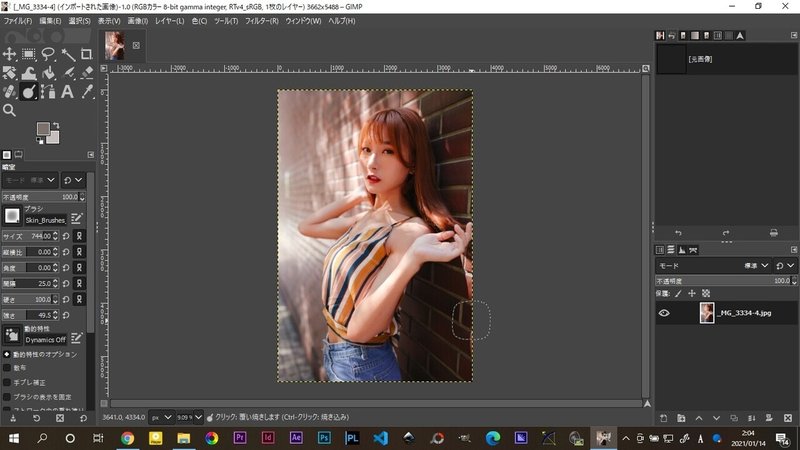Delete the layer button

(x=788, y=418)
